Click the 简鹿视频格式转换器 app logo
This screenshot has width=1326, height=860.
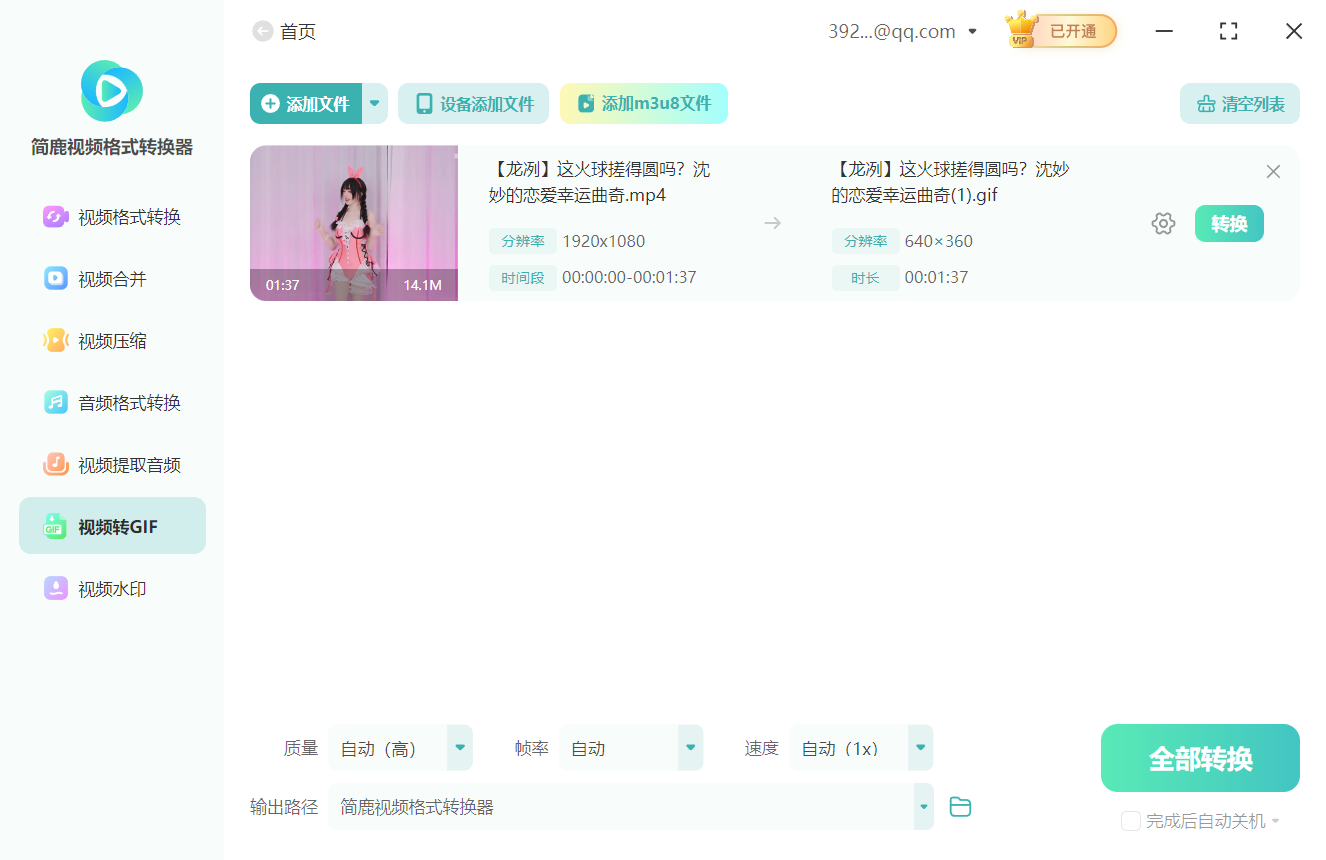click(112, 91)
